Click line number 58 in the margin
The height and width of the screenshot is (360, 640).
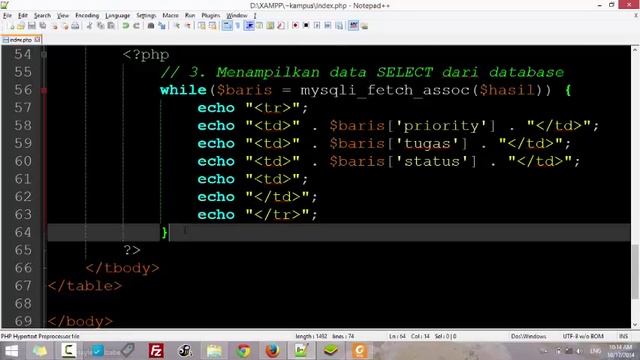23,126
